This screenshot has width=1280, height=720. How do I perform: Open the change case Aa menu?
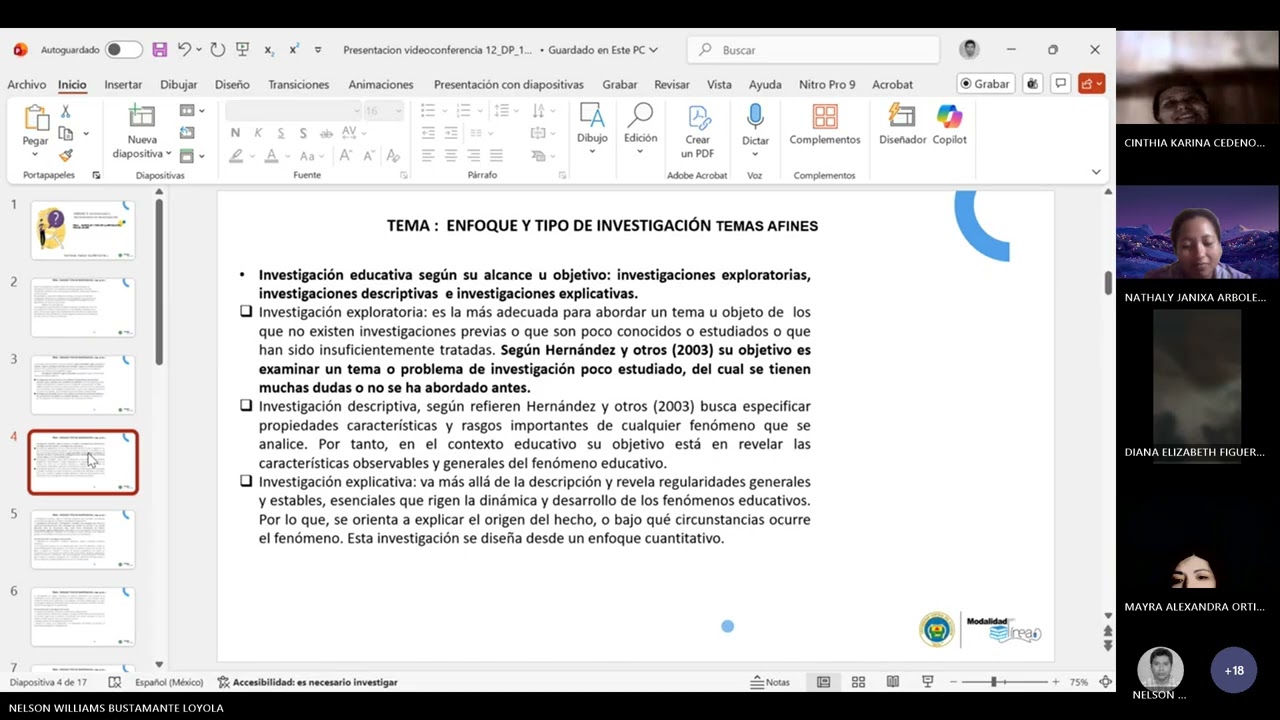pos(311,156)
